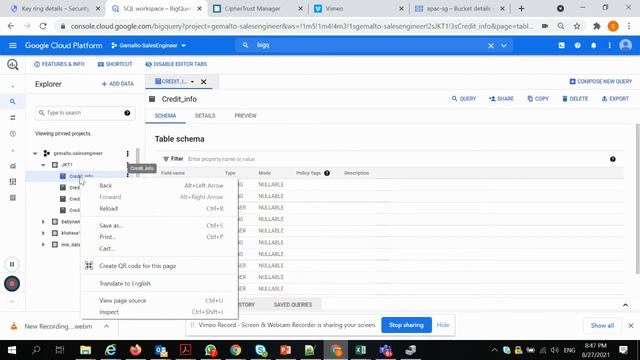Image resolution: width=640 pixels, height=360 pixels.
Task: Expand the mw_data dataset node
Action: (x=43, y=244)
